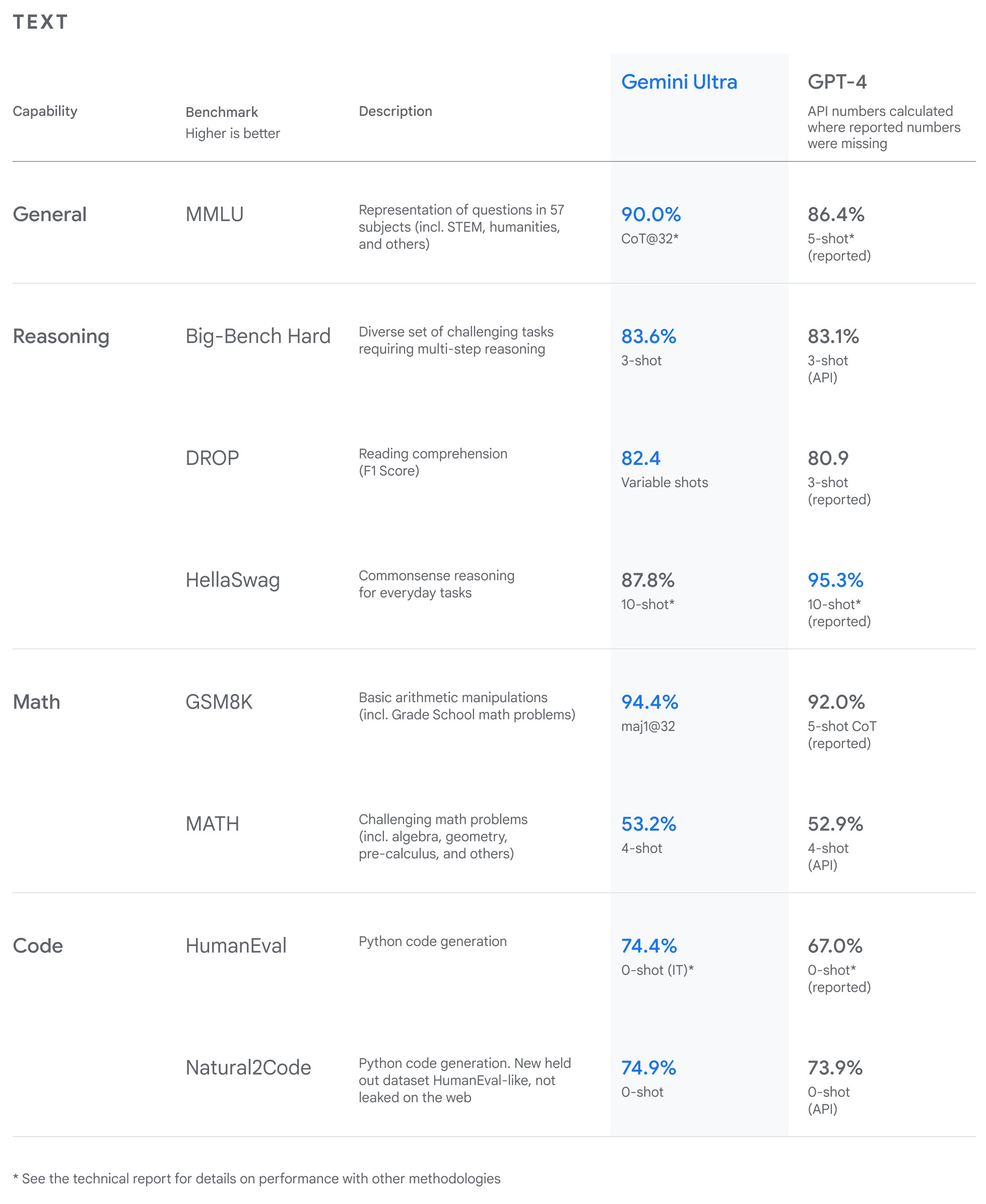The image size is (986, 1204).
Task: Select the Natural2Code benchmark name
Action: (248, 1067)
